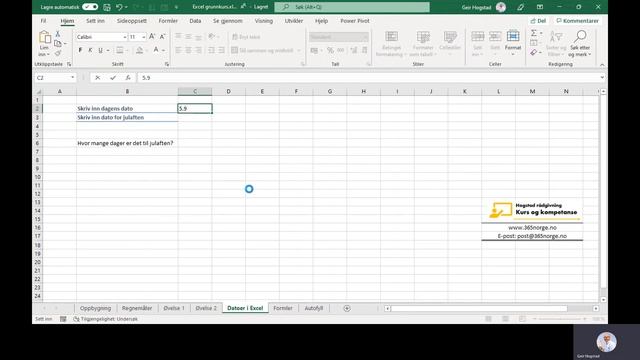
Task: Click the Select All corner triangle
Action: pos(39,91)
